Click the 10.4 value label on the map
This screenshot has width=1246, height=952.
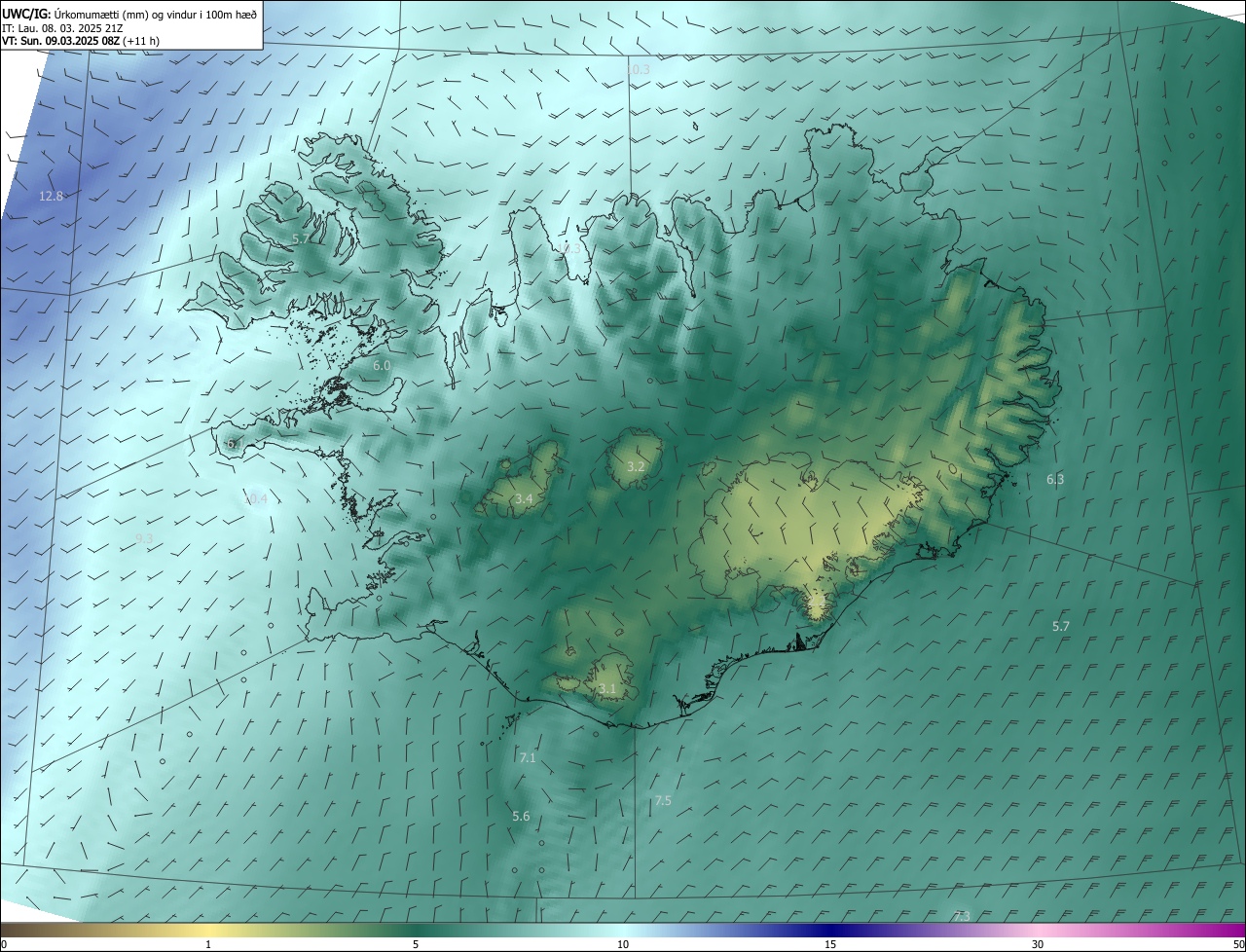coord(255,498)
